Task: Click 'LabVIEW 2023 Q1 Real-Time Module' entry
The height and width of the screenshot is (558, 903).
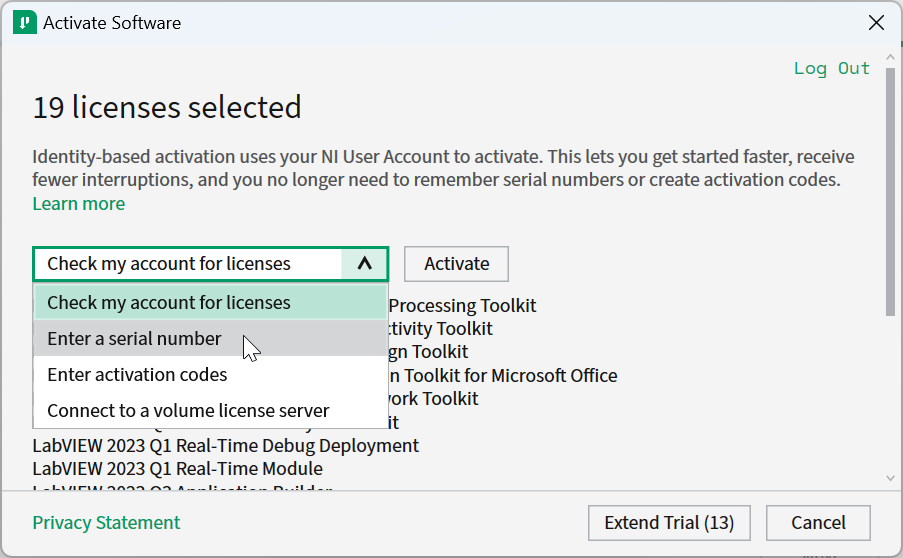Action: 177,469
